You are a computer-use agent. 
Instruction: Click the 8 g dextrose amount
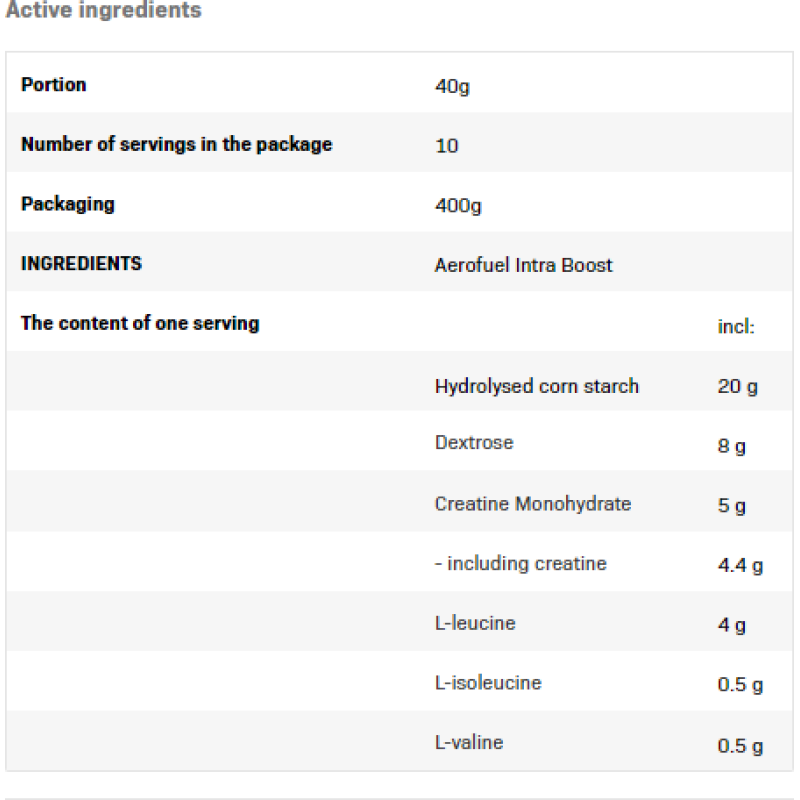click(x=731, y=446)
